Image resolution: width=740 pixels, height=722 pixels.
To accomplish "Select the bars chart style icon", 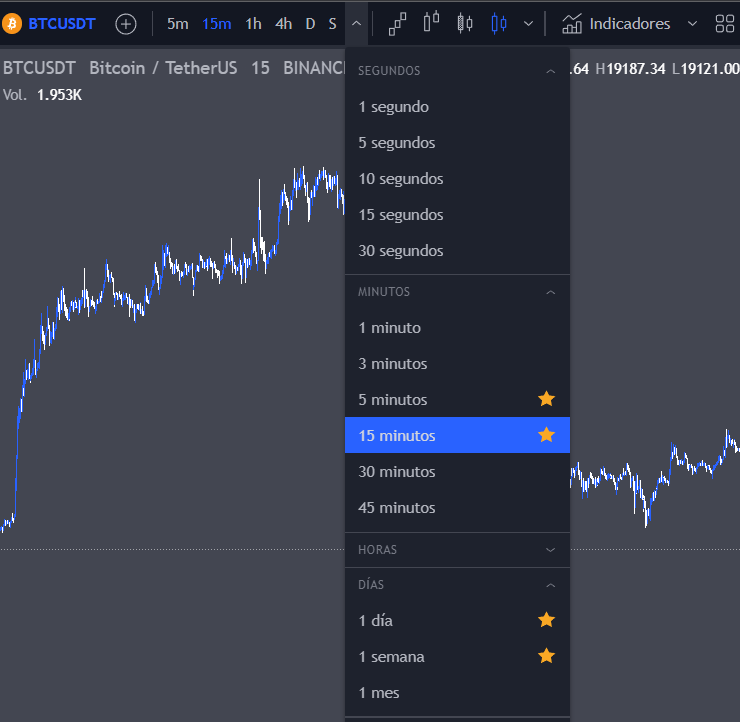I will coord(431,22).
